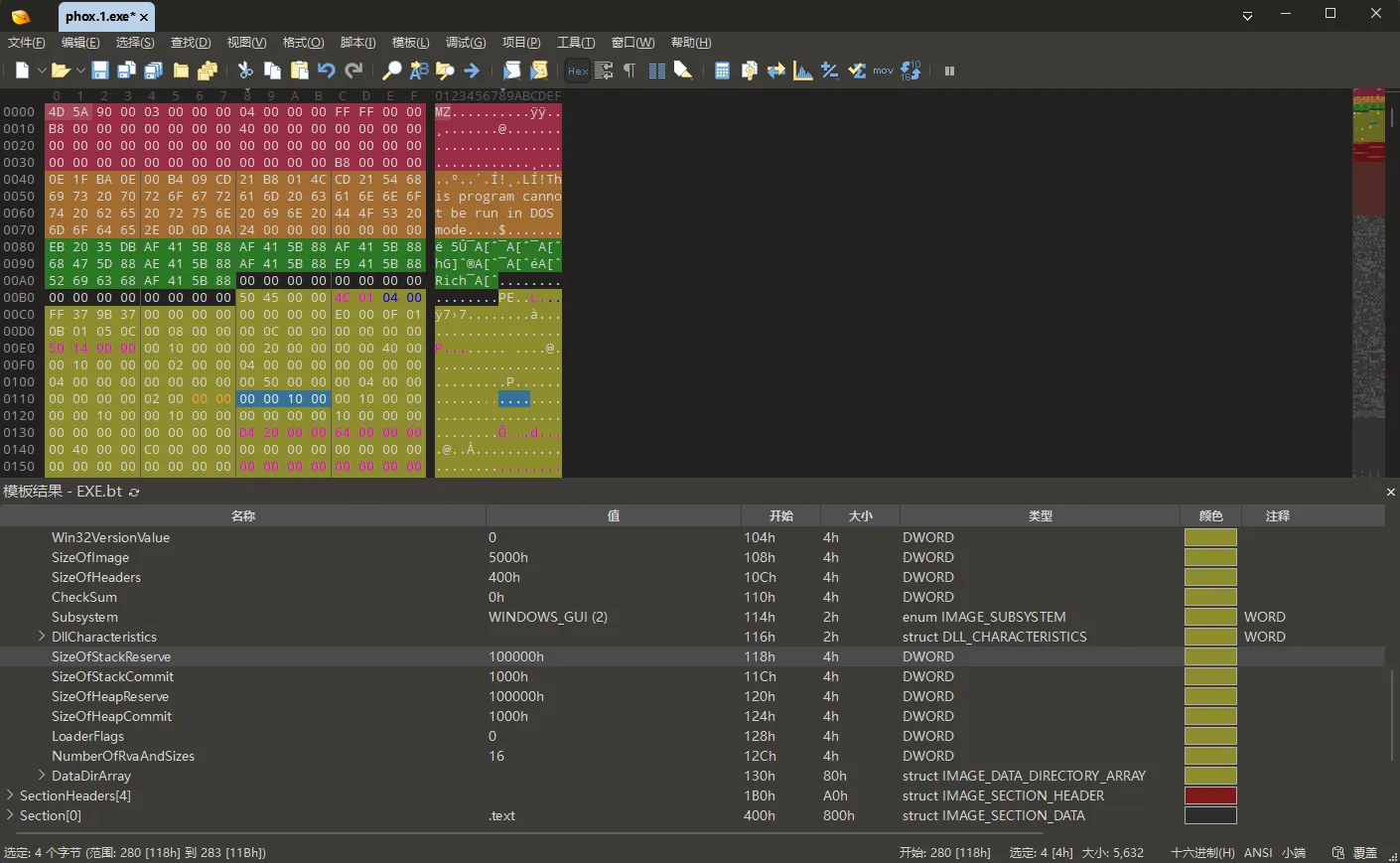Screen dimensions: 1400x863
Task: Open Find with the magnifier icon
Action: (x=392, y=71)
